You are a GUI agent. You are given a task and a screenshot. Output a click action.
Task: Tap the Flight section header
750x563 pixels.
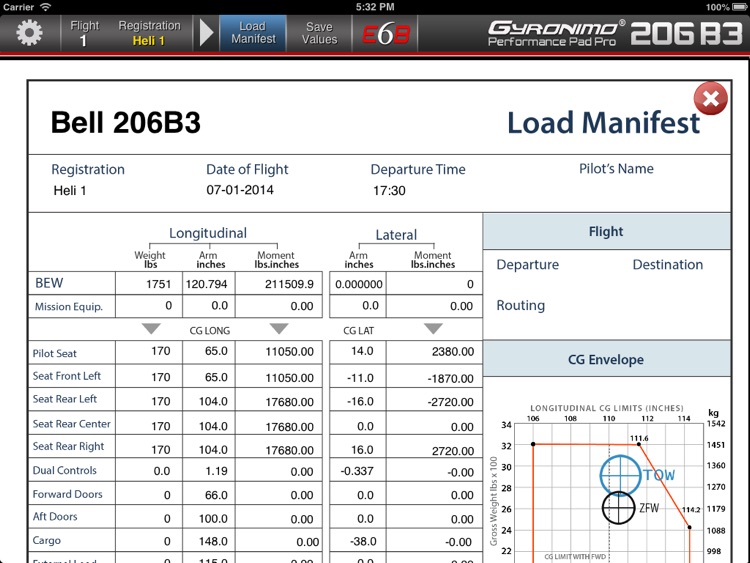point(607,232)
